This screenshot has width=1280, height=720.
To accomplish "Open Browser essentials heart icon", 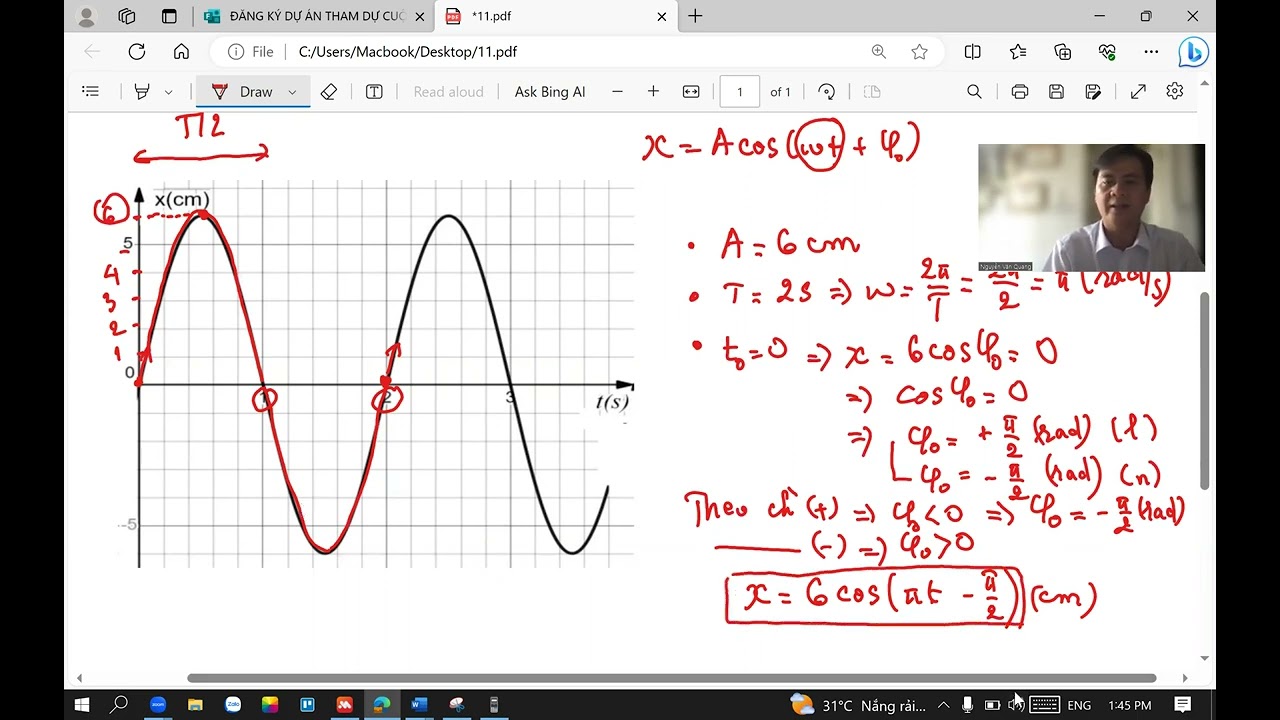I will point(1107,52).
